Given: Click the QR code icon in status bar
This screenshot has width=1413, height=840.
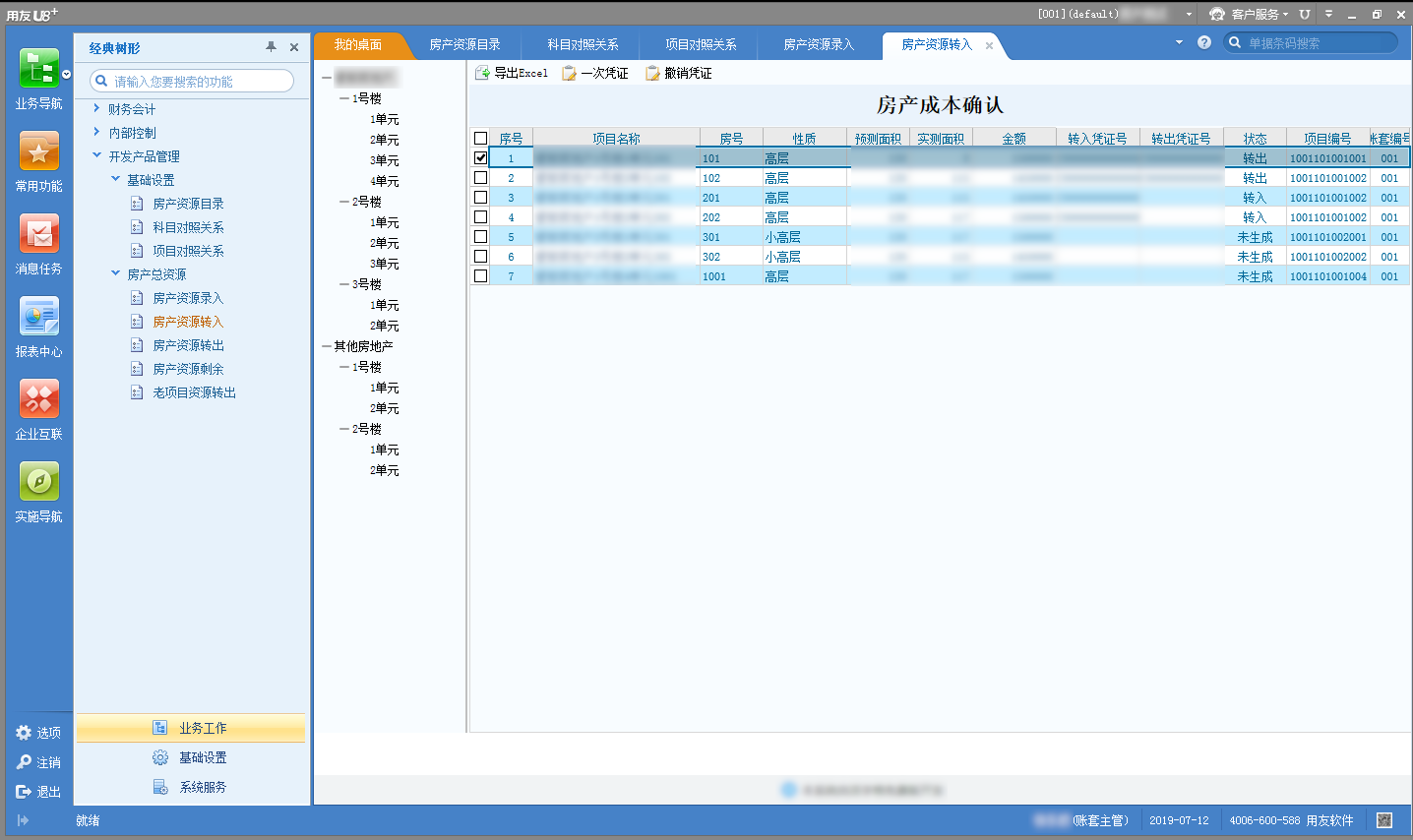Looking at the screenshot, I should pyautogui.click(x=1384, y=820).
